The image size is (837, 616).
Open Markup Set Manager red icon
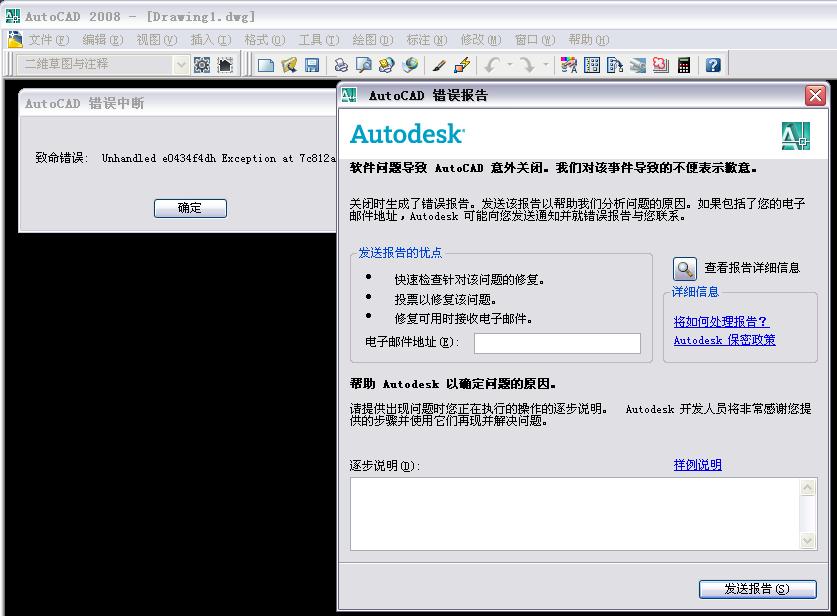[661, 65]
